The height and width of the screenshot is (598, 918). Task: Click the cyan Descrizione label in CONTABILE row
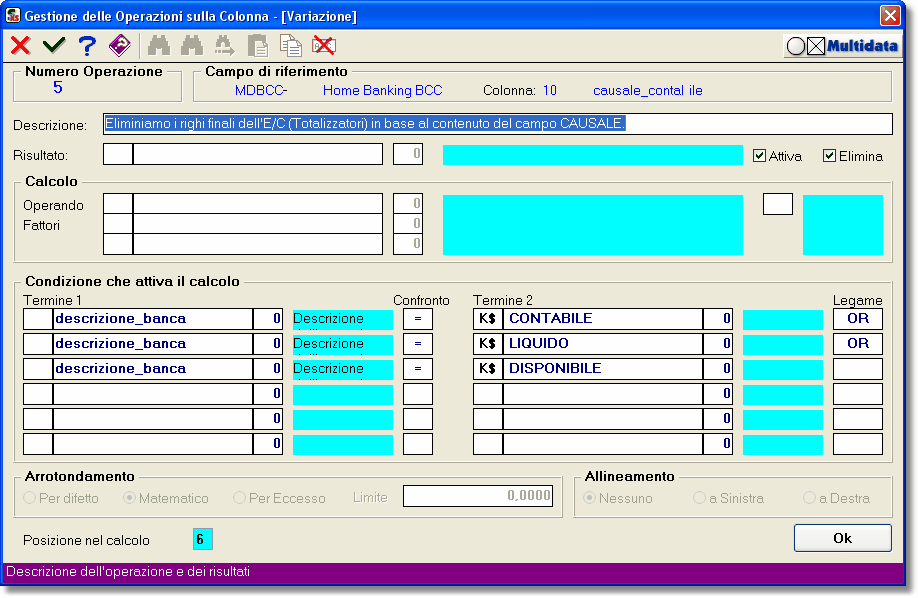coord(342,319)
